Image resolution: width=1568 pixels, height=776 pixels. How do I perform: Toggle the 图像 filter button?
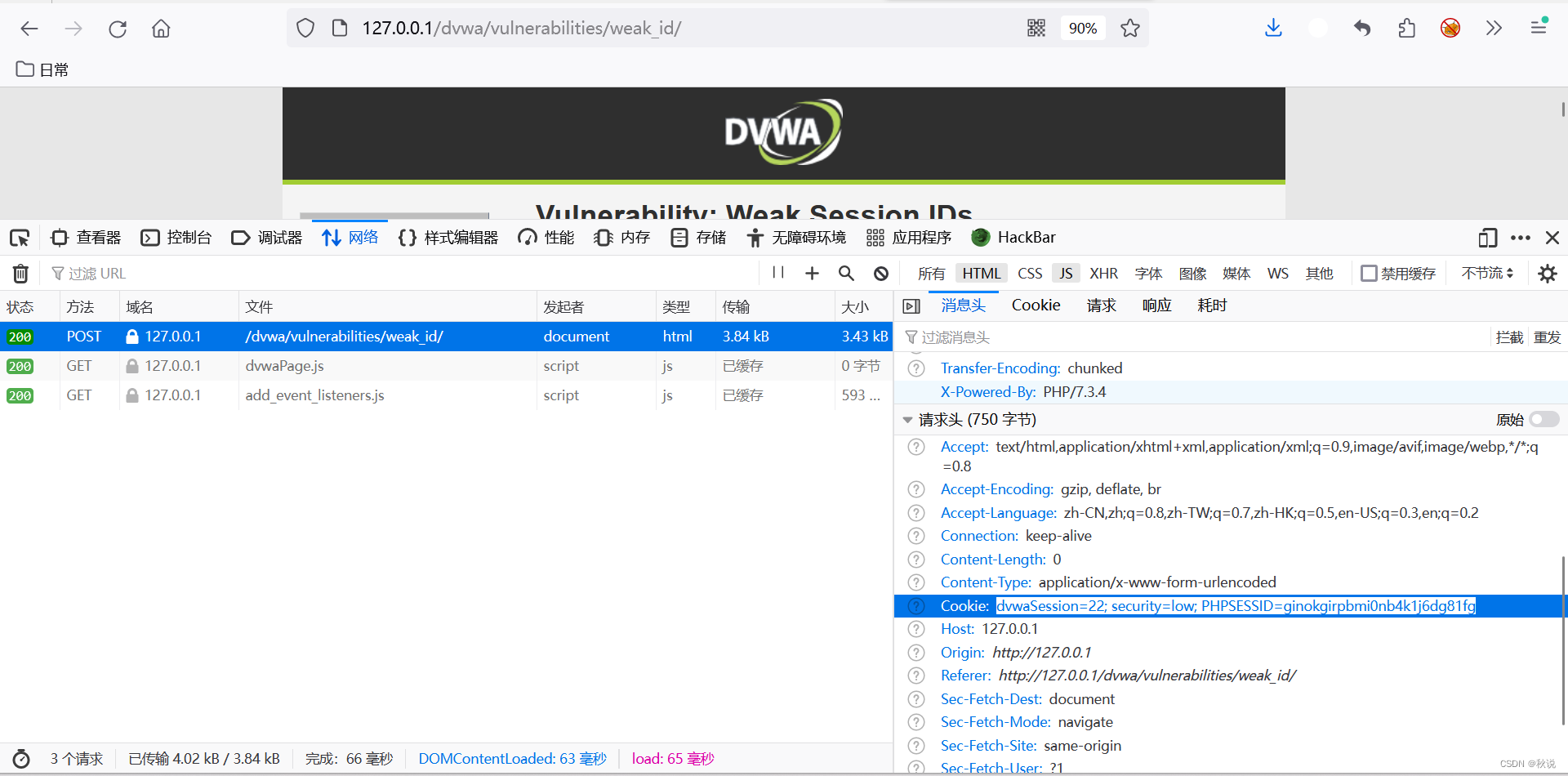[x=1192, y=274]
